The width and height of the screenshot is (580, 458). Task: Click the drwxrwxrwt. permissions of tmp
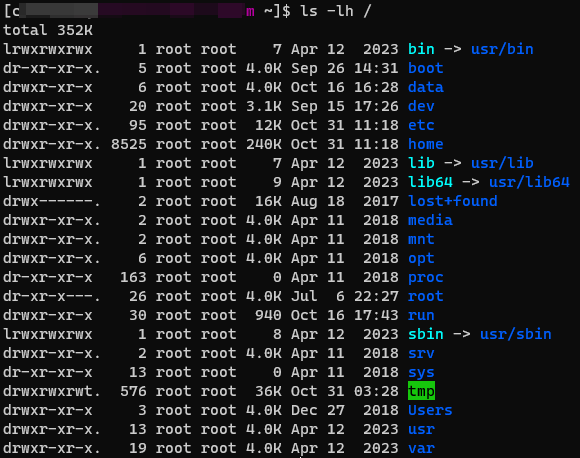click(52, 391)
